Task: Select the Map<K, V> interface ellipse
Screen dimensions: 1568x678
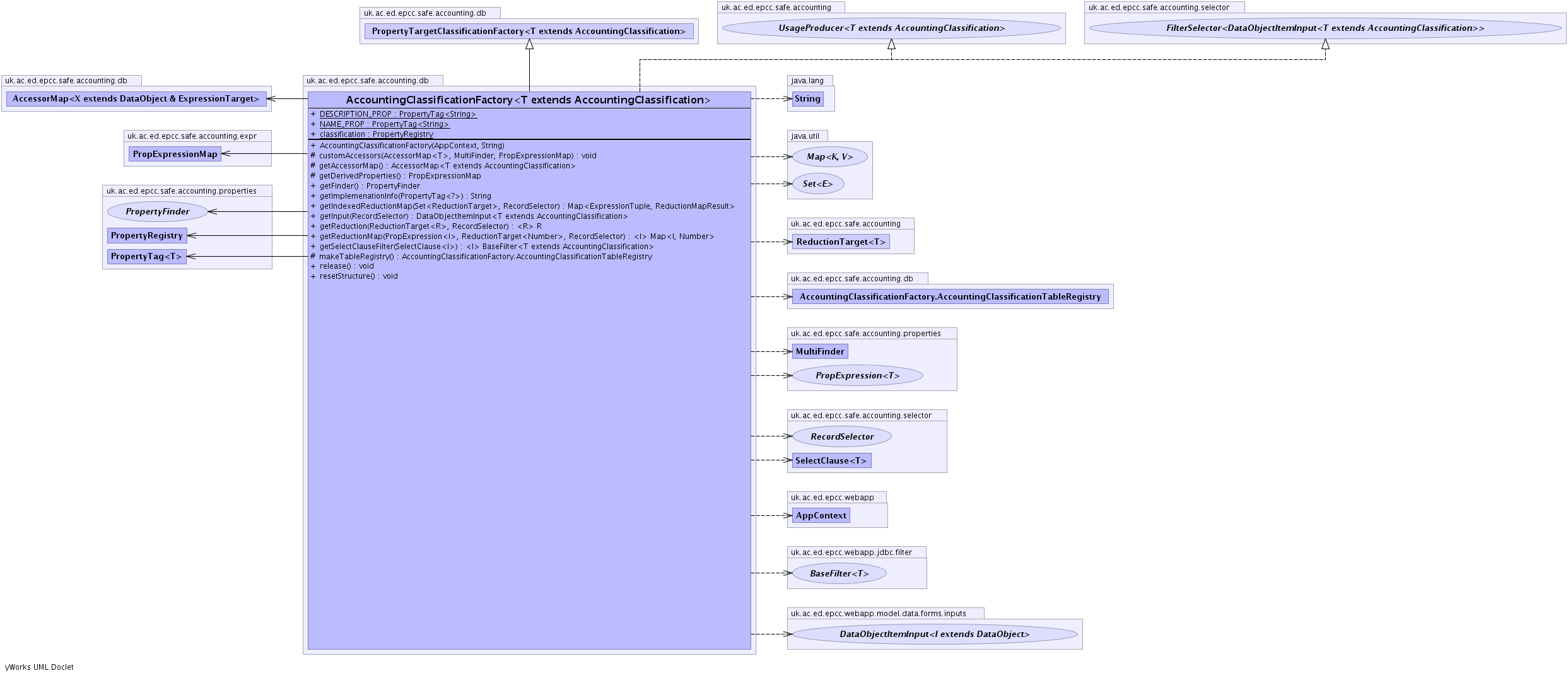Action: (829, 157)
